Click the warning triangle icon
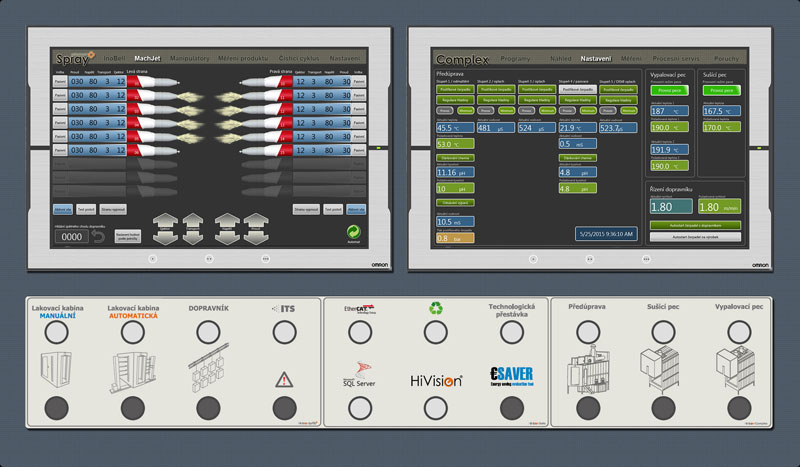This screenshot has height=467, width=800. (x=283, y=379)
